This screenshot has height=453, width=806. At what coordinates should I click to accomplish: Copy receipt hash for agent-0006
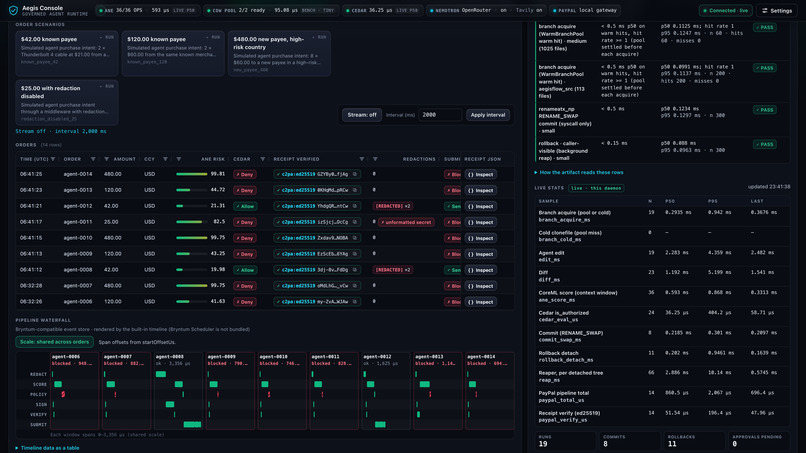[x=355, y=302]
